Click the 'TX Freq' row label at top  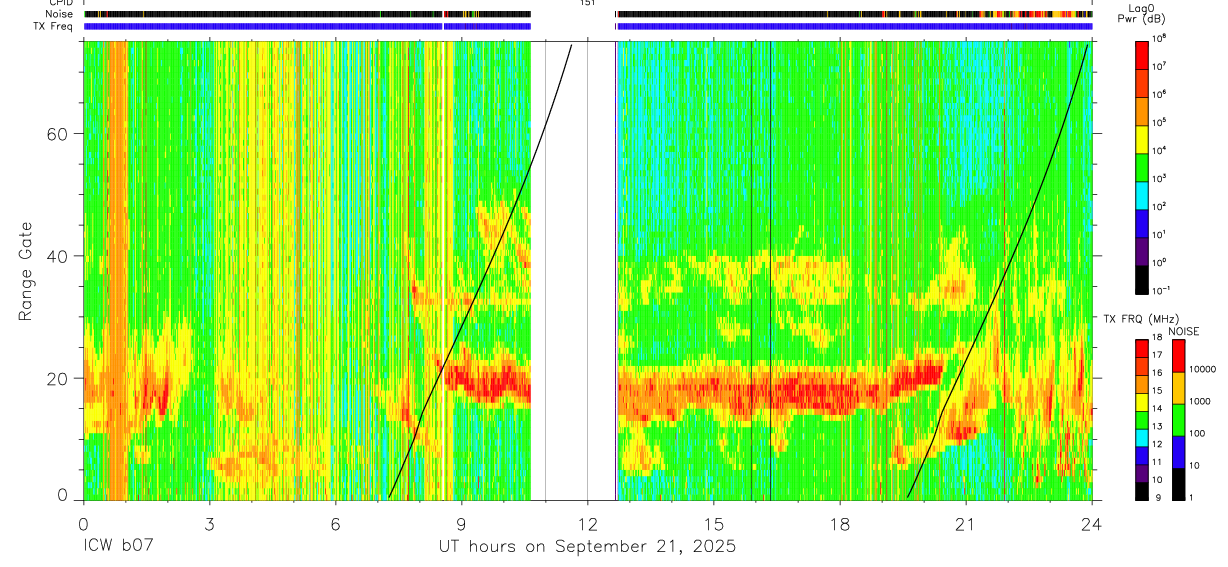tap(53, 25)
